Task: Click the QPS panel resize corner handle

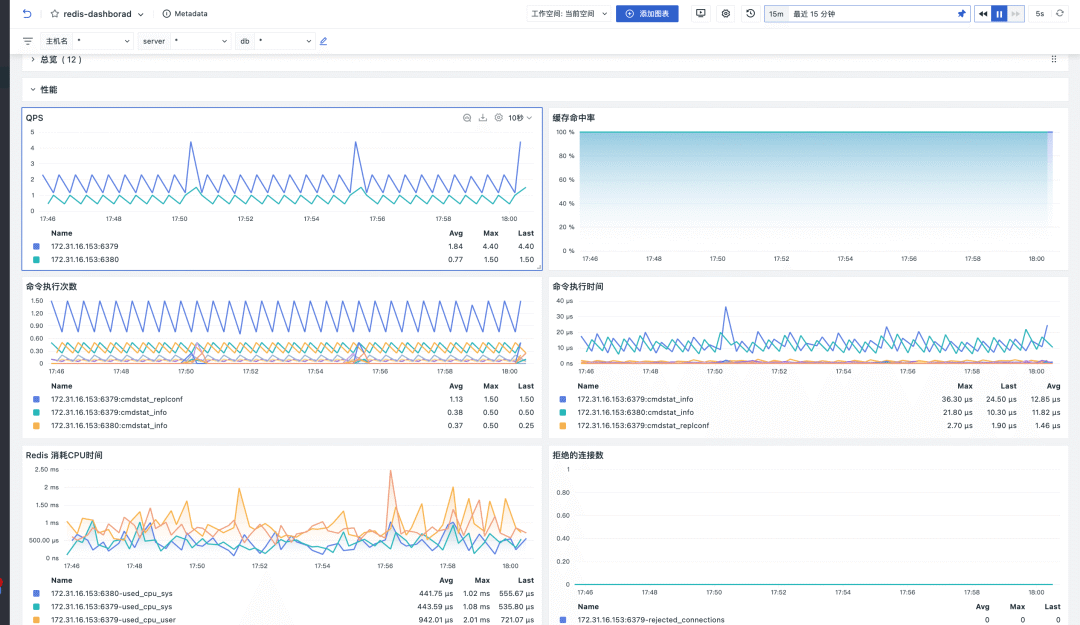Action: coord(539,267)
